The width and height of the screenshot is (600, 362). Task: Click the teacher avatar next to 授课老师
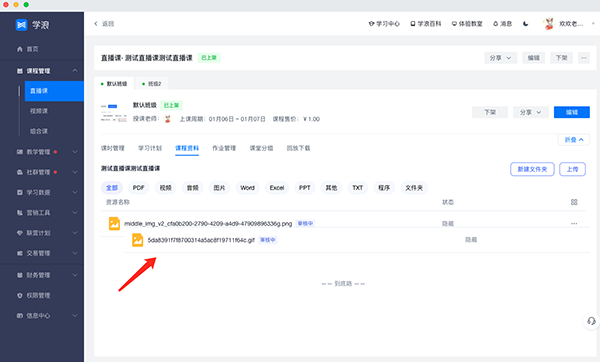tap(167, 119)
